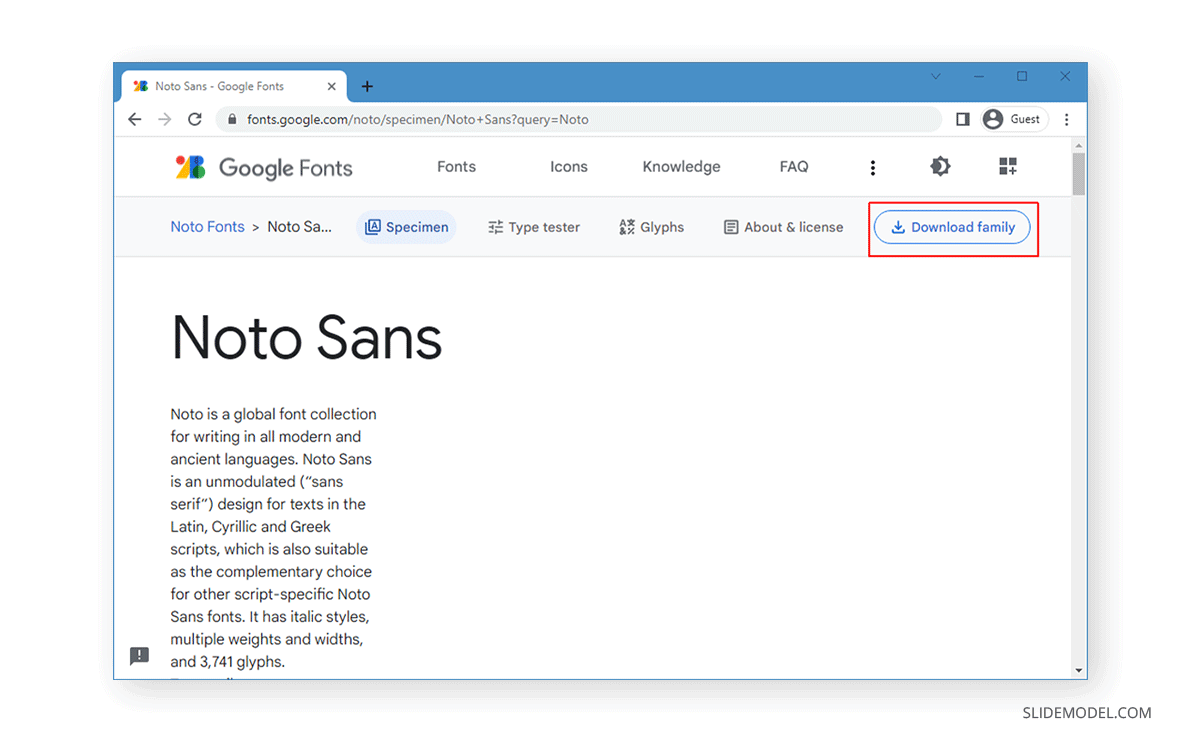Go to Noto Fonts breadcrumb link
Screen dimensions: 1200x743
(x=207, y=227)
